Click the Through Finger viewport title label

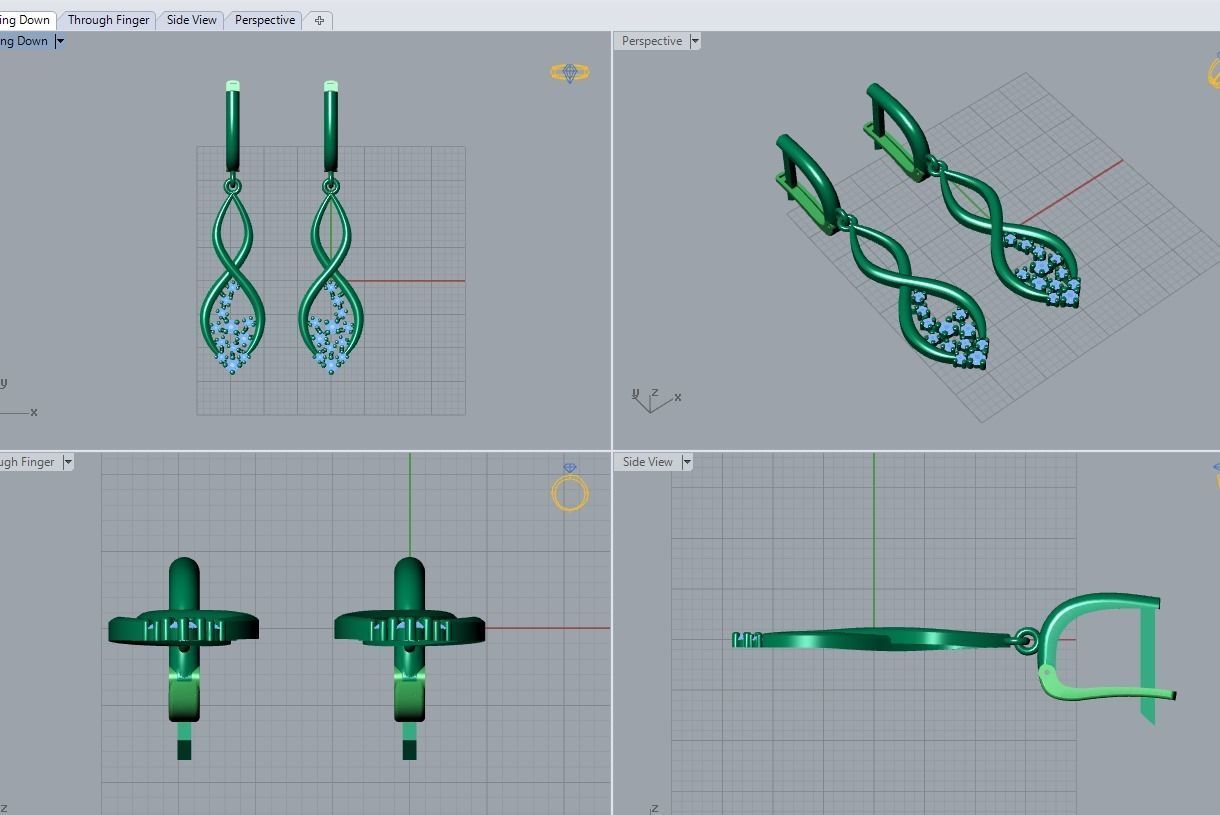click(29, 462)
